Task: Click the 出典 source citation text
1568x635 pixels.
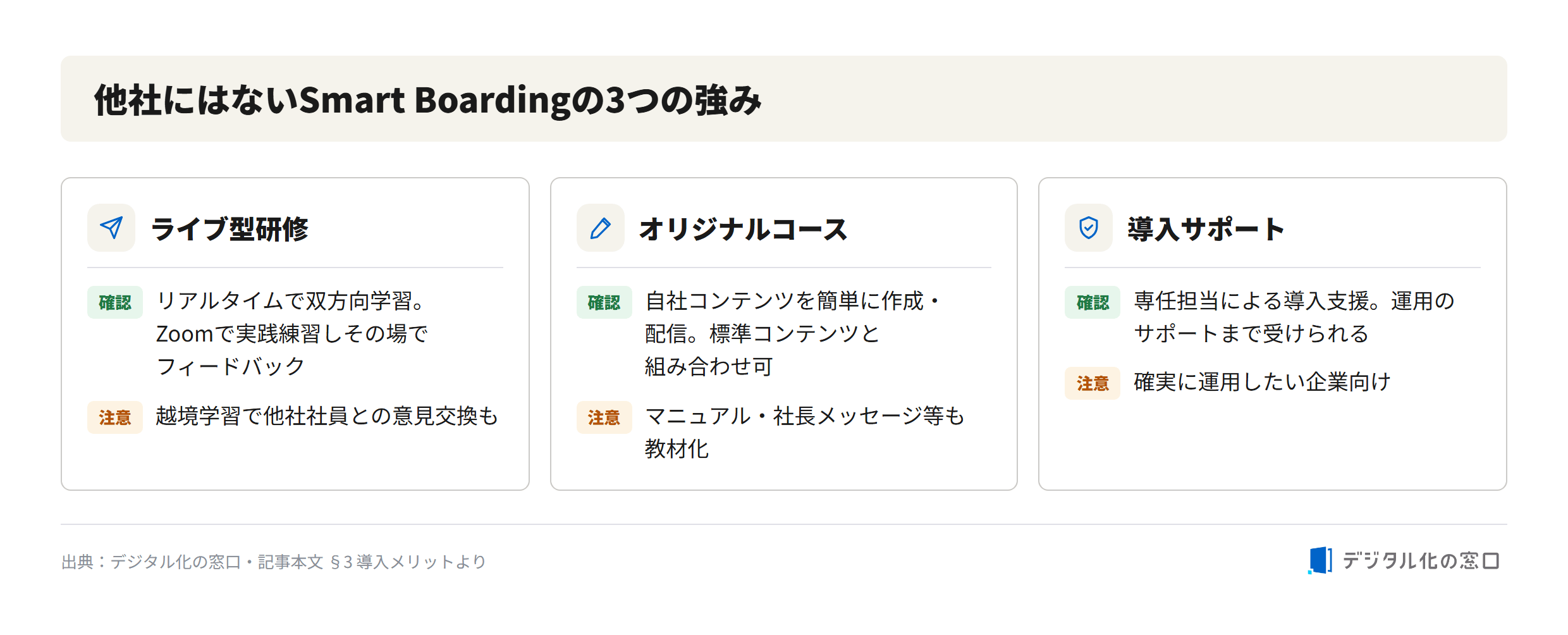Action: click(274, 562)
